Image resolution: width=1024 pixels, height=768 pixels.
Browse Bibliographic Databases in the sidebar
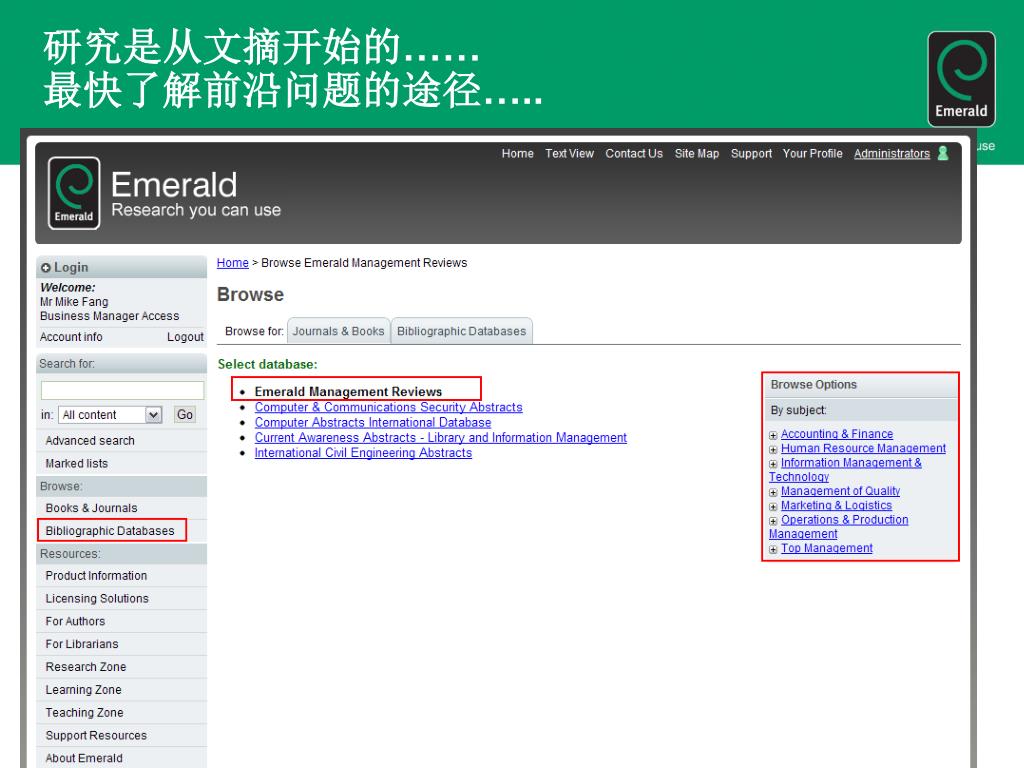(110, 531)
